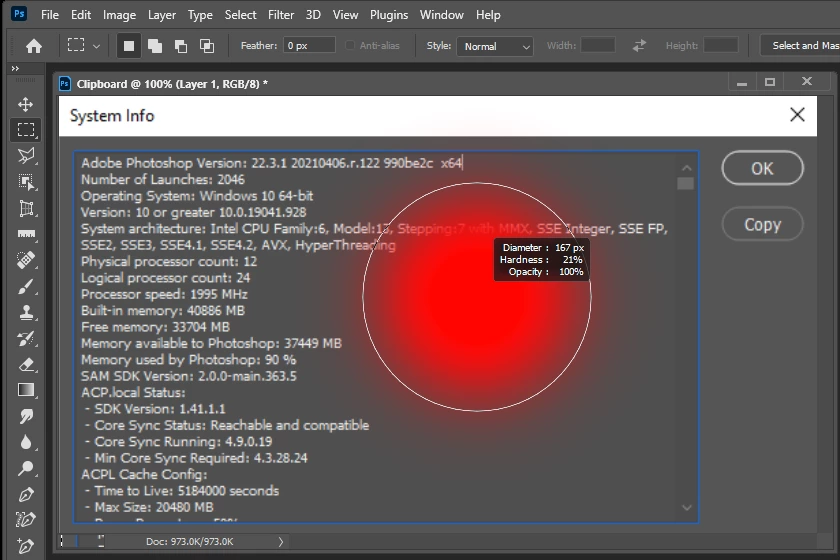
Task: Open the Style dropdown set to Normal
Action: click(x=495, y=47)
